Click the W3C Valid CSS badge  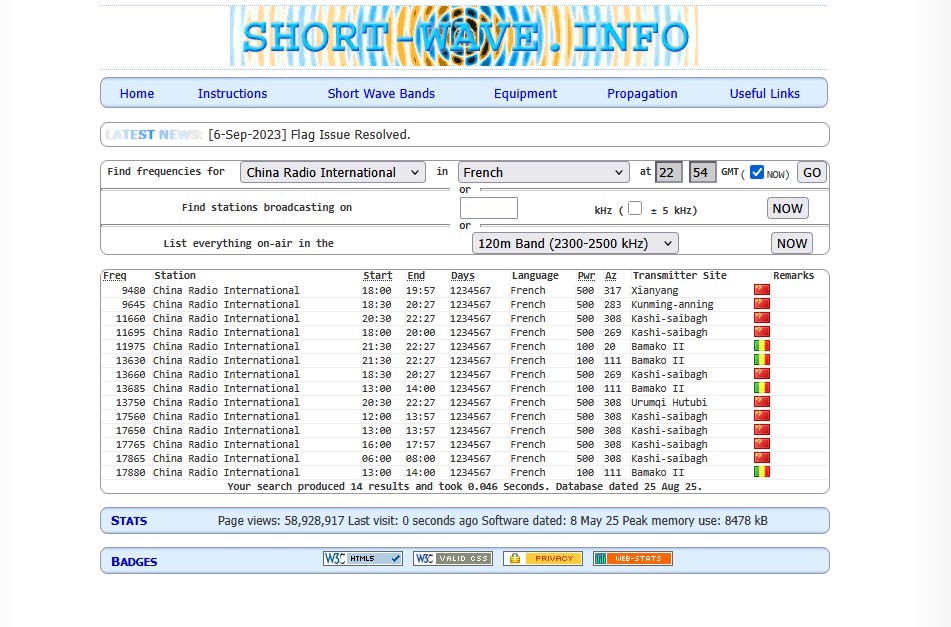452,558
